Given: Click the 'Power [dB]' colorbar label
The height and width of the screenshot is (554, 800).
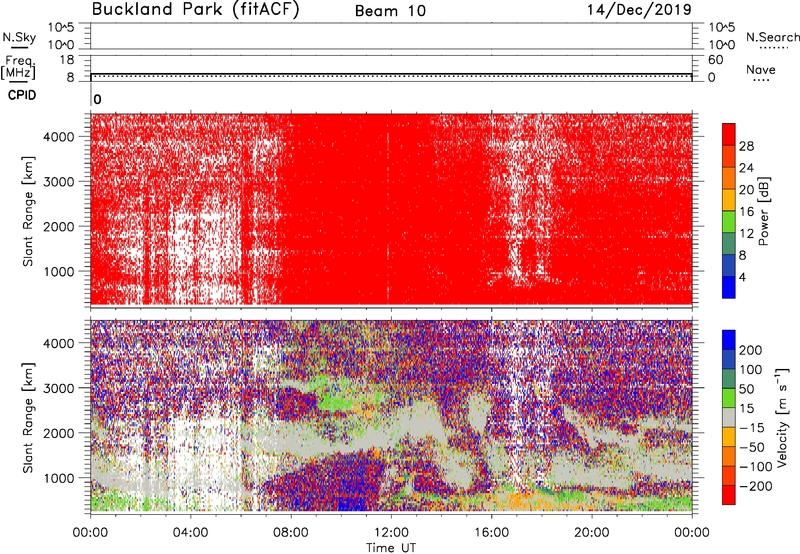Looking at the screenshot, I should (x=763, y=211).
